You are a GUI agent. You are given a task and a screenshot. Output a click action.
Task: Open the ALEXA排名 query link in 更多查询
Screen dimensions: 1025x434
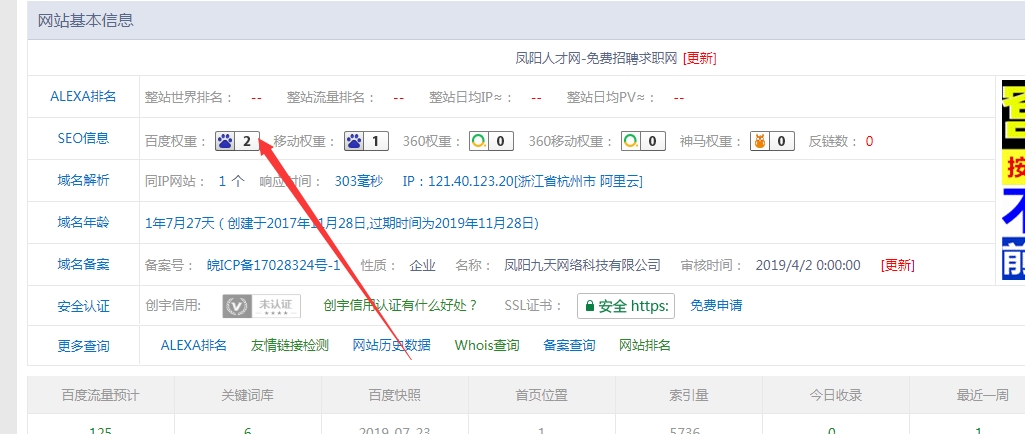point(193,345)
